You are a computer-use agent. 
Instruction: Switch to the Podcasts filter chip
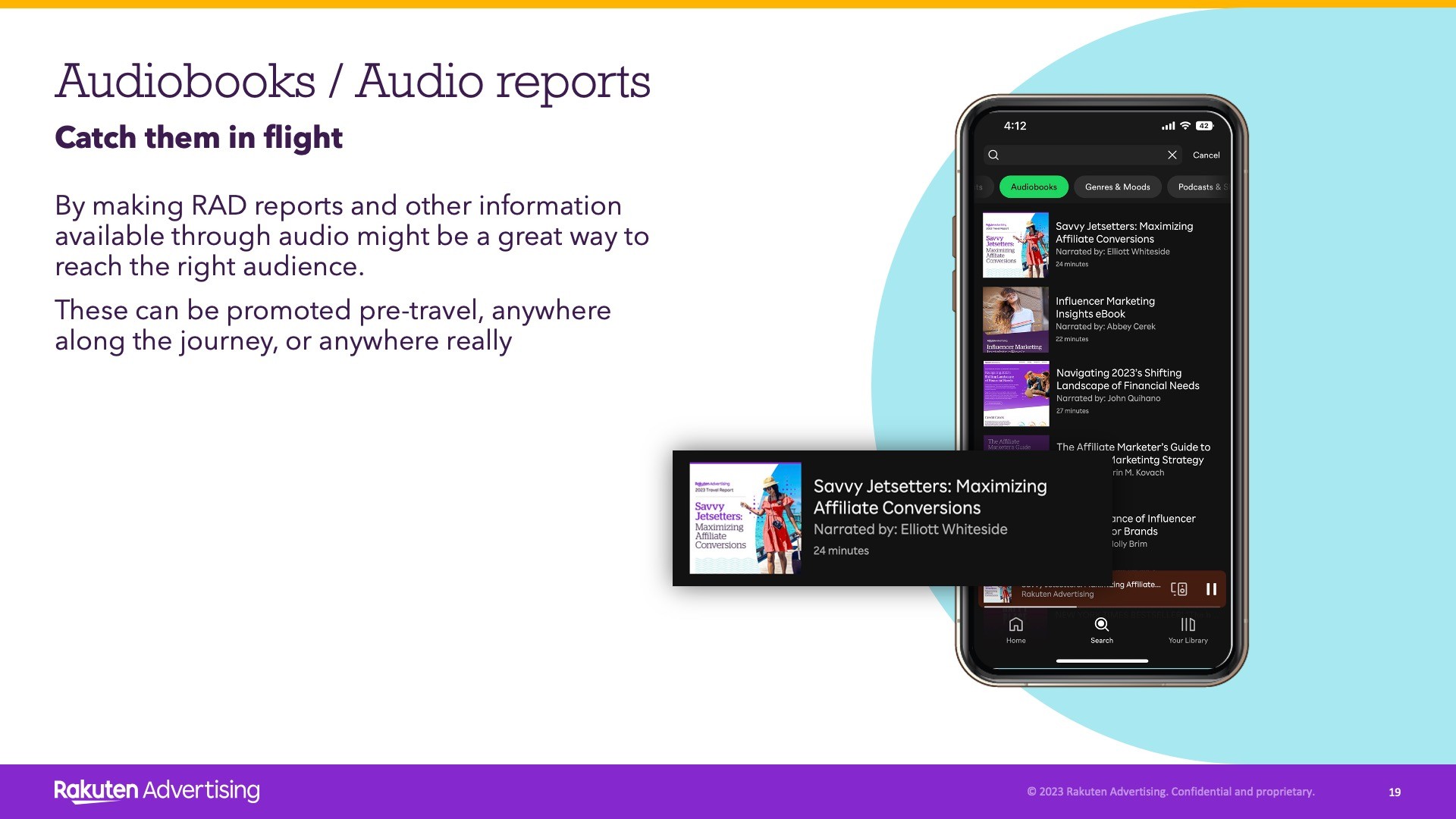(1198, 187)
